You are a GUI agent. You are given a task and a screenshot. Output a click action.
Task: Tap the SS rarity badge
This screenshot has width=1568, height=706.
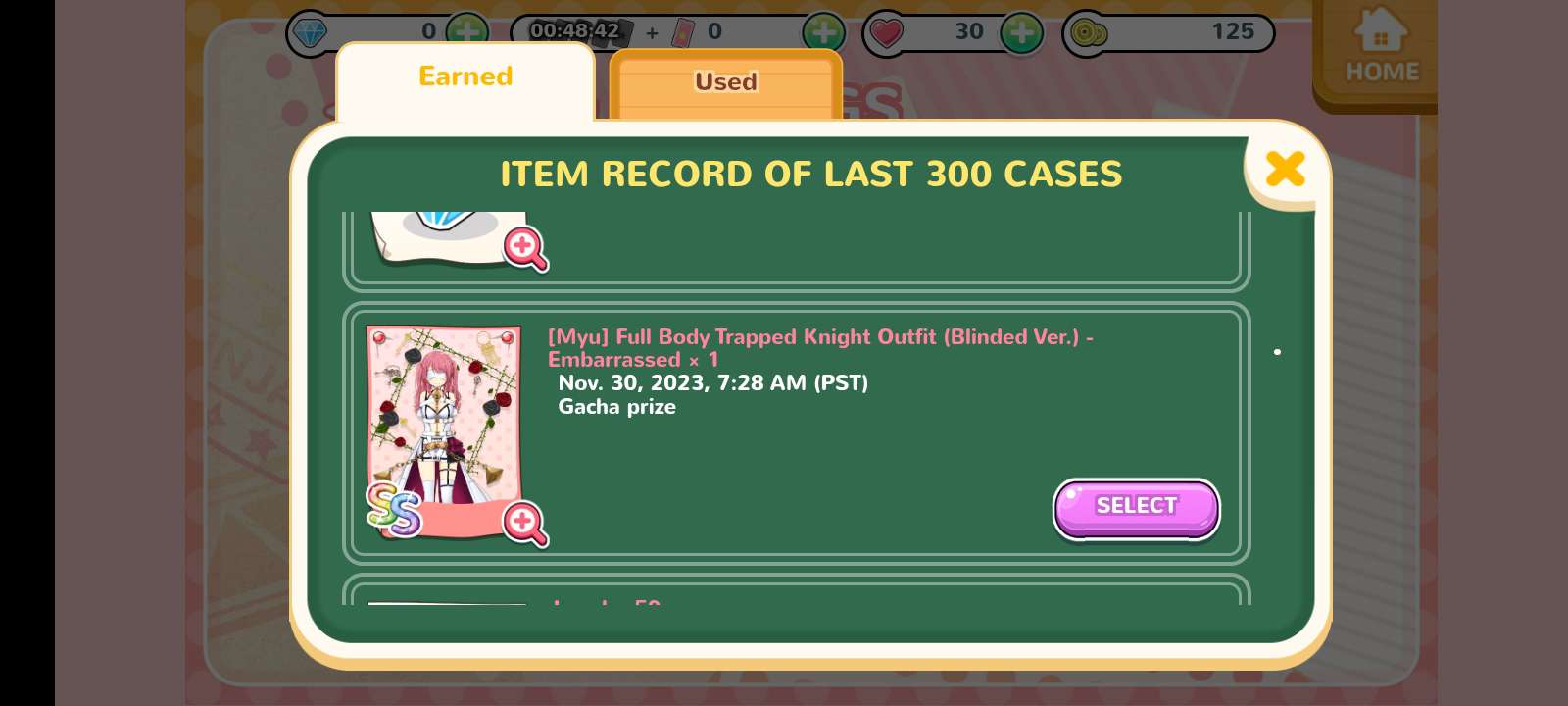[394, 510]
